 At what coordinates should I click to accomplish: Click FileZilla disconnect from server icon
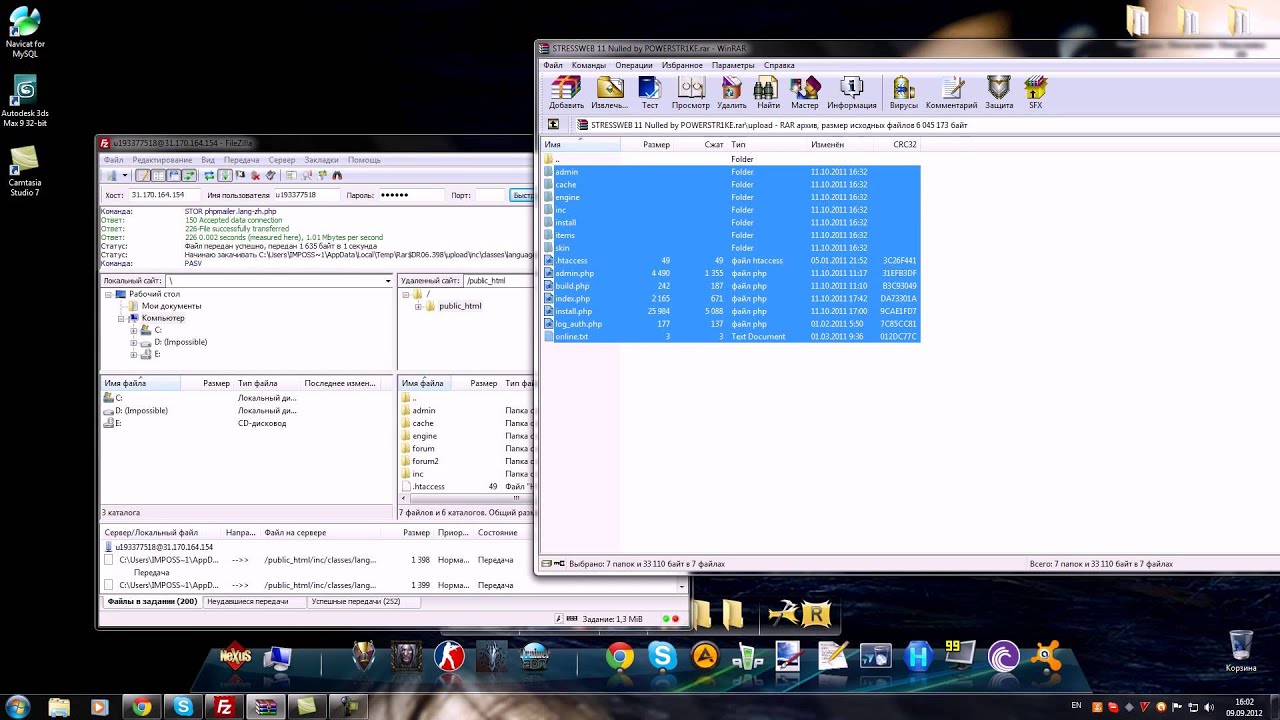[256, 175]
